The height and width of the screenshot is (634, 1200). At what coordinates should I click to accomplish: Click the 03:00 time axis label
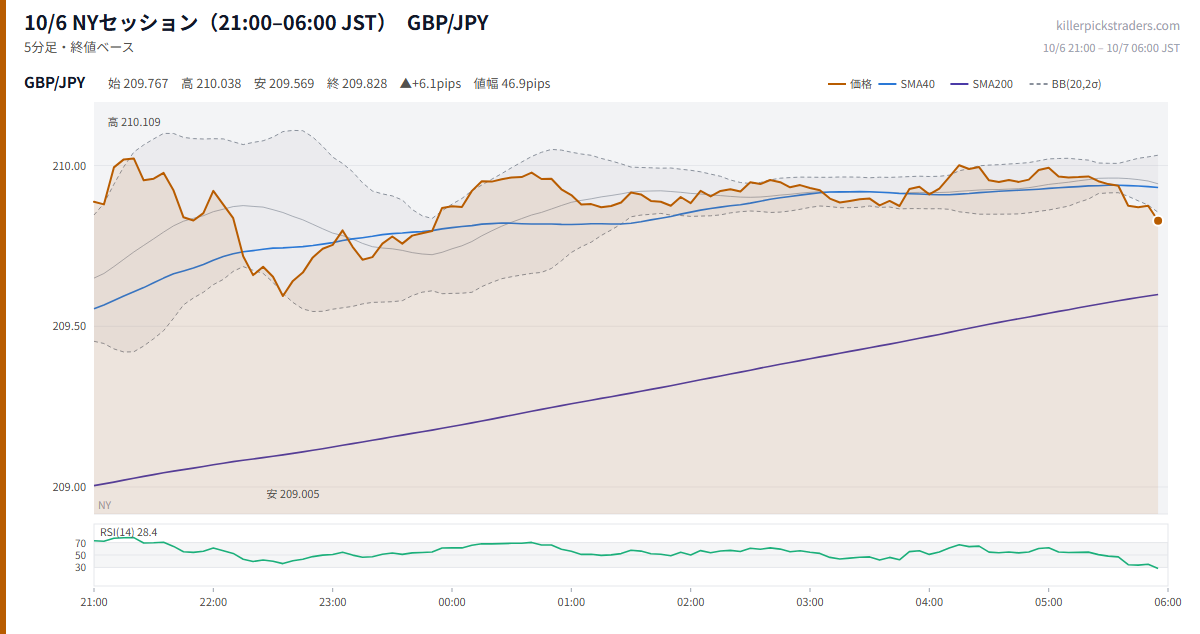tap(810, 602)
